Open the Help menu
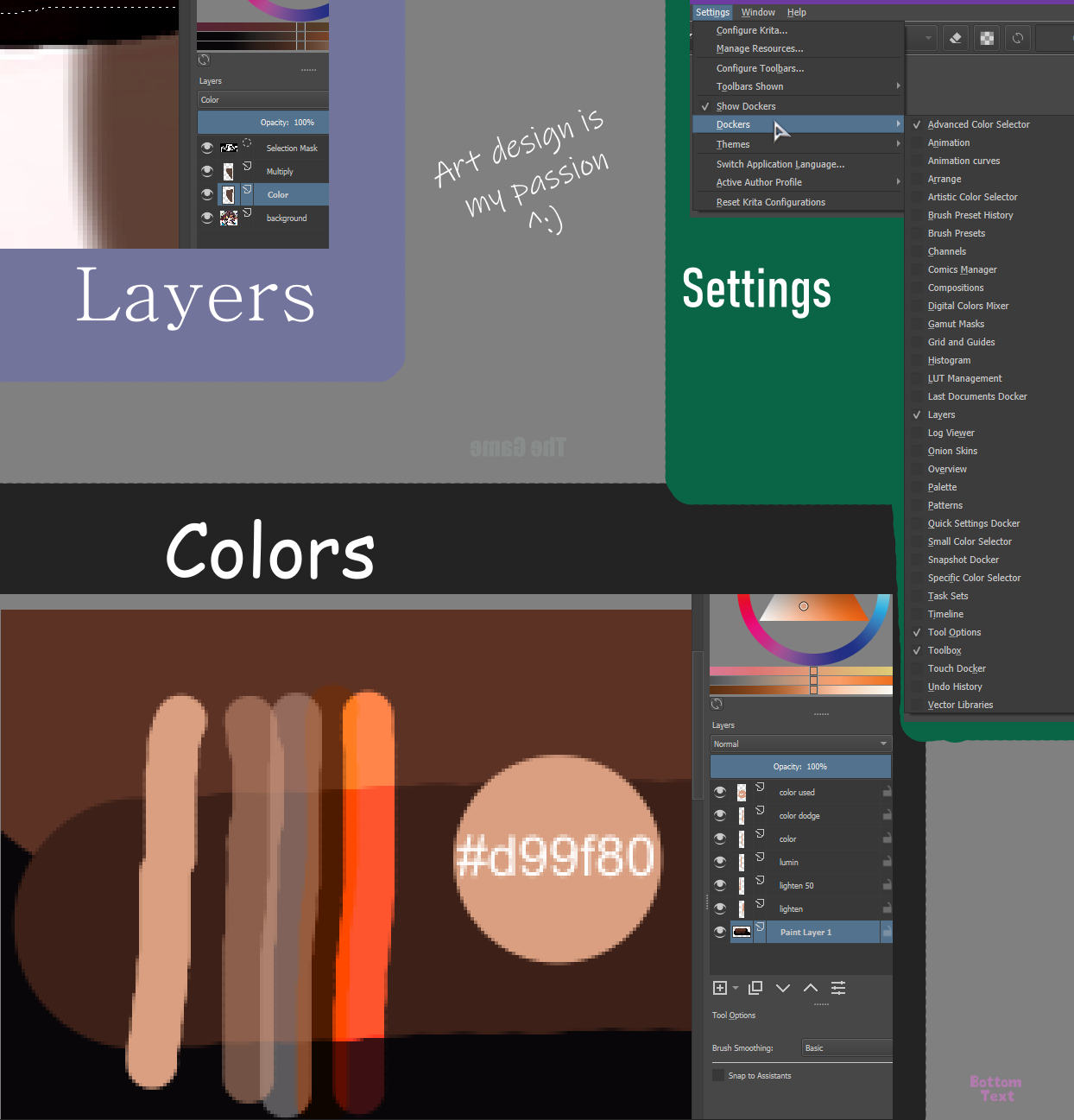This screenshot has width=1074, height=1120. point(797,12)
